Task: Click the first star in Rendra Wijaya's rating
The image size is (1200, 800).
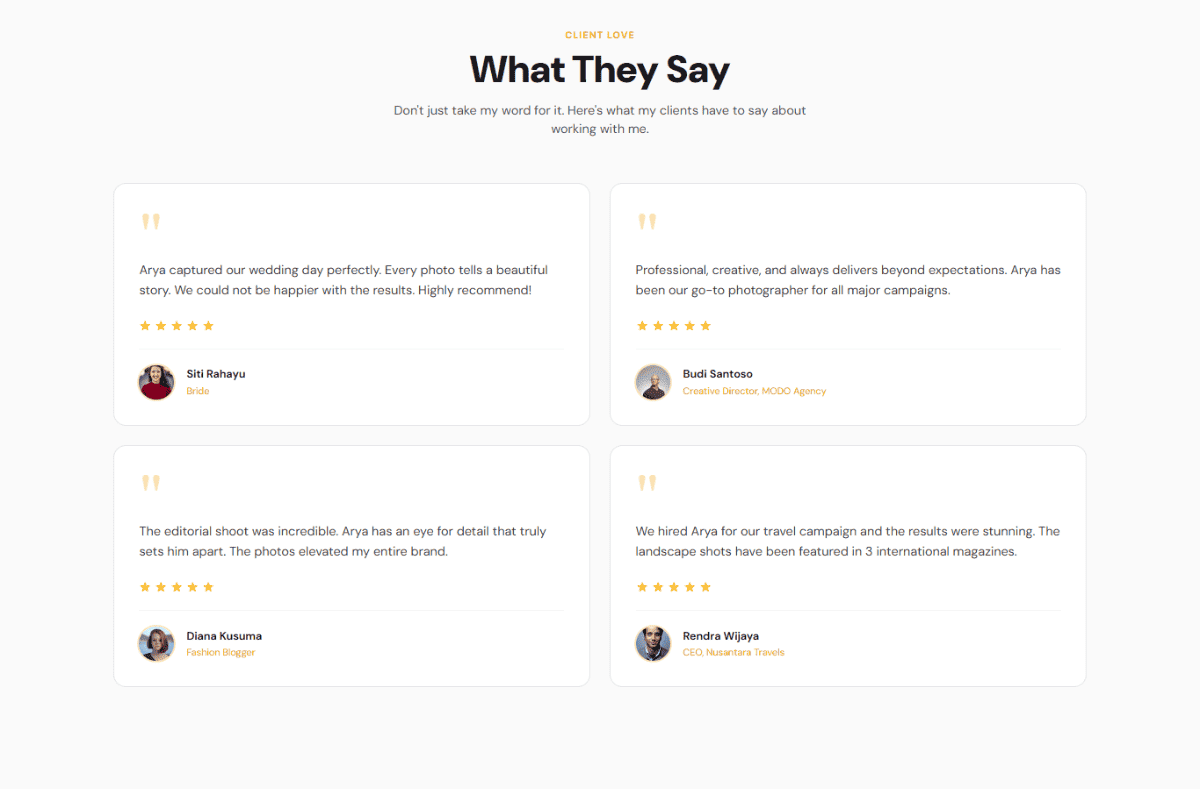Action: (x=642, y=587)
